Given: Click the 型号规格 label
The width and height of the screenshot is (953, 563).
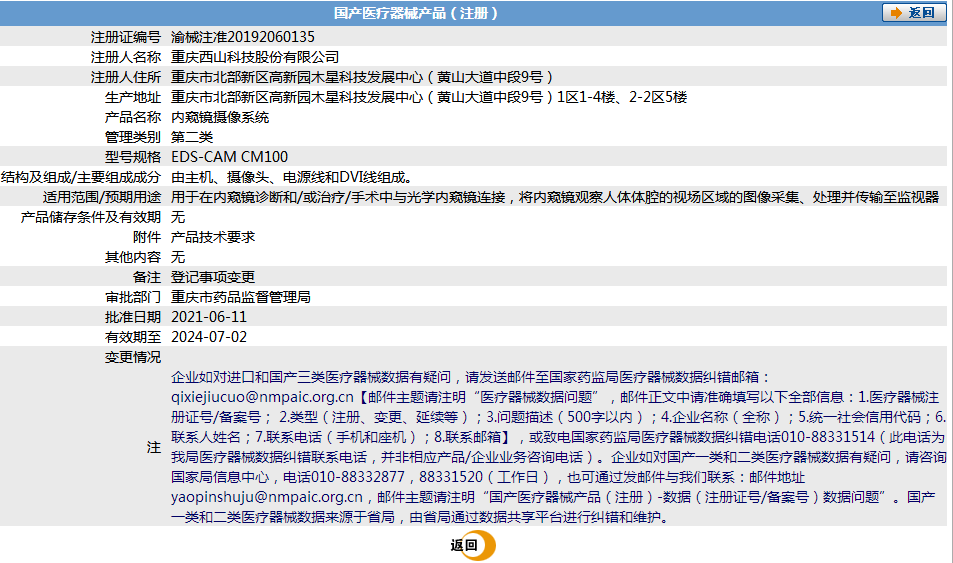Looking at the screenshot, I should [132, 157].
